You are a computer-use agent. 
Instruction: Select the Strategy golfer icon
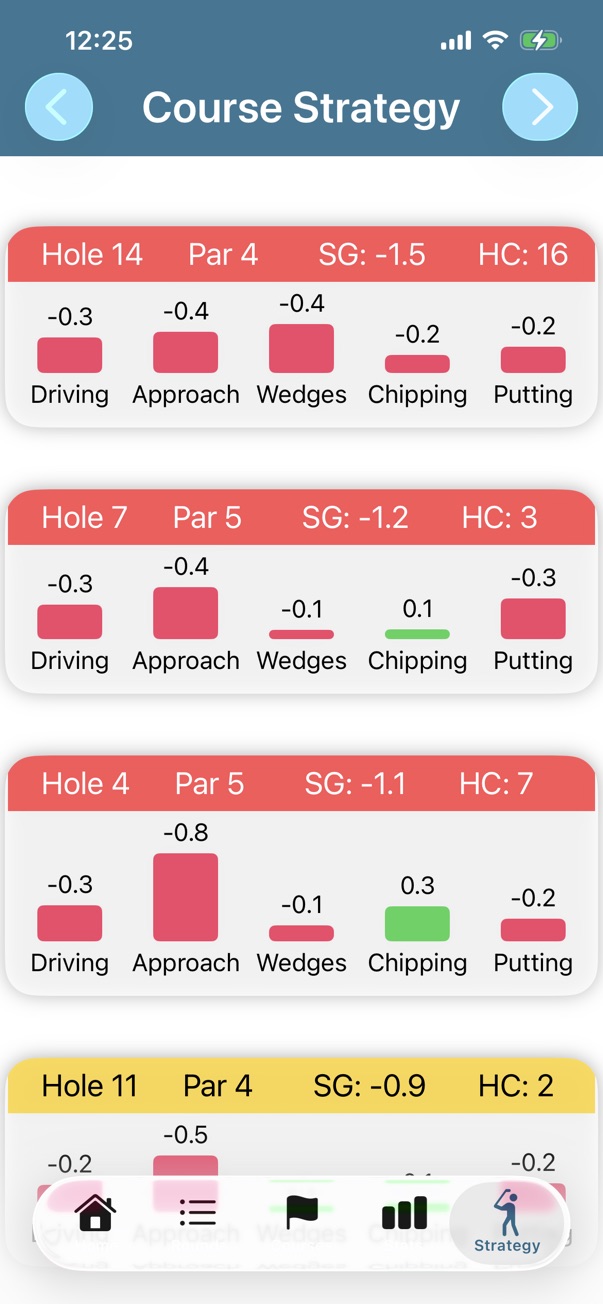click(x=507, y=1211)
